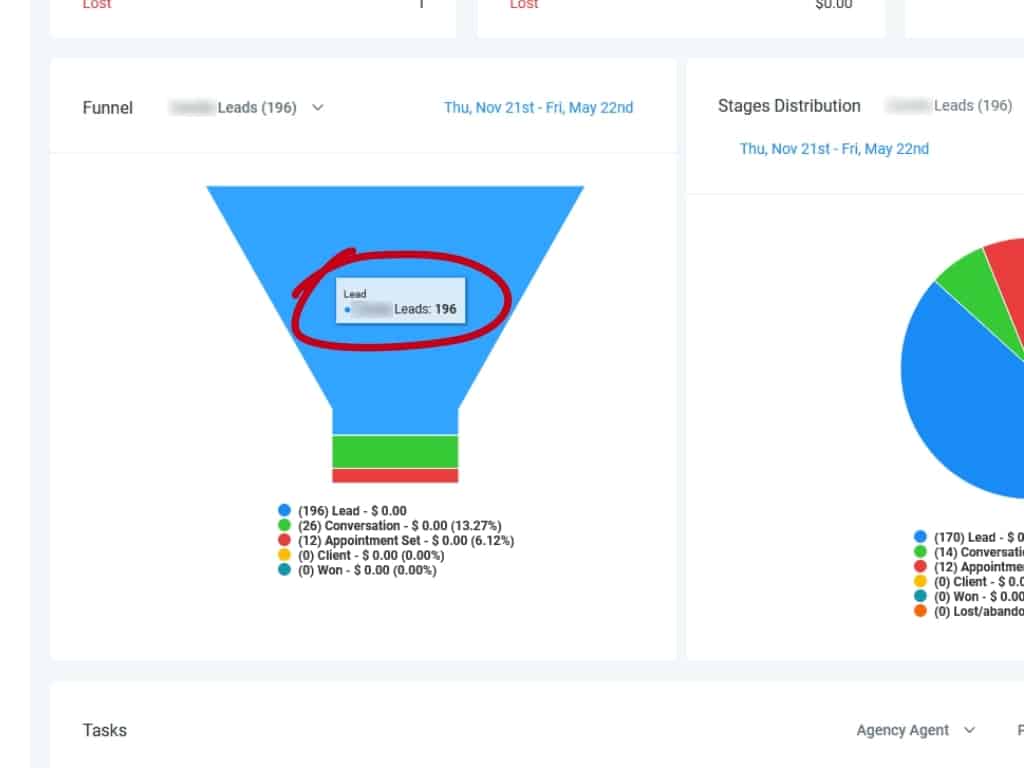The width and height of the screenshot is (1024, 768).
Task: Toggle Appointment Set red dot in Funnel legend
Action: 285,541
